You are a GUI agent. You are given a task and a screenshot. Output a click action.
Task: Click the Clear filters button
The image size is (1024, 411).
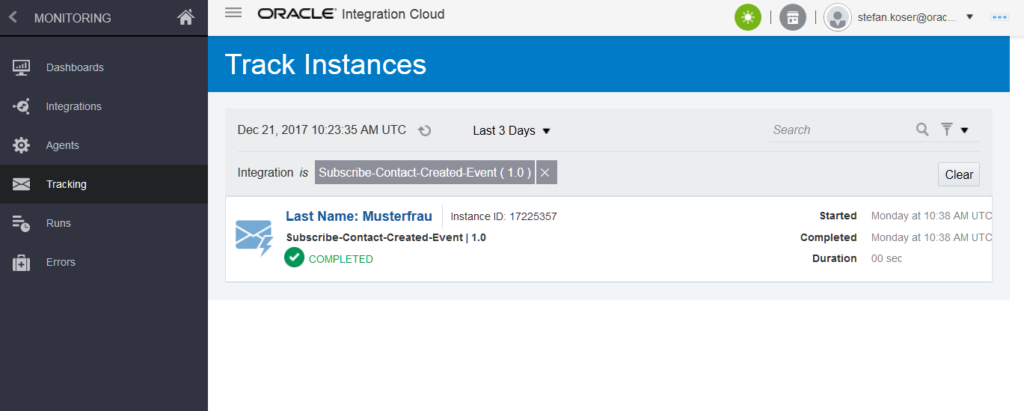(959, 174)
